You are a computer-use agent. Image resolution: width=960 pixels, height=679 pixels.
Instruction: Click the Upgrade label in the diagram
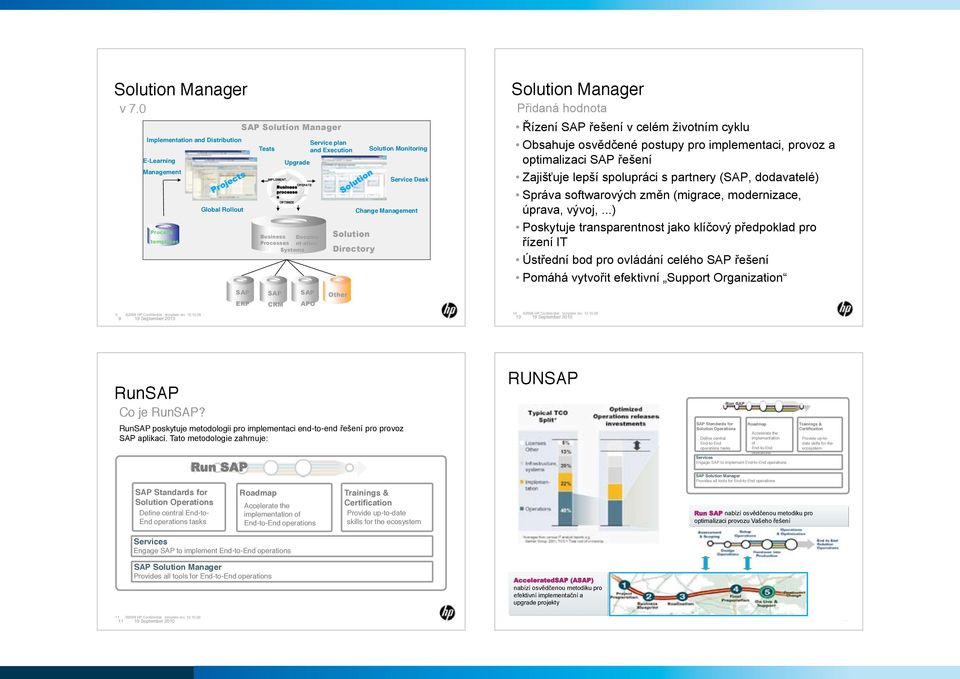(297, 163)
